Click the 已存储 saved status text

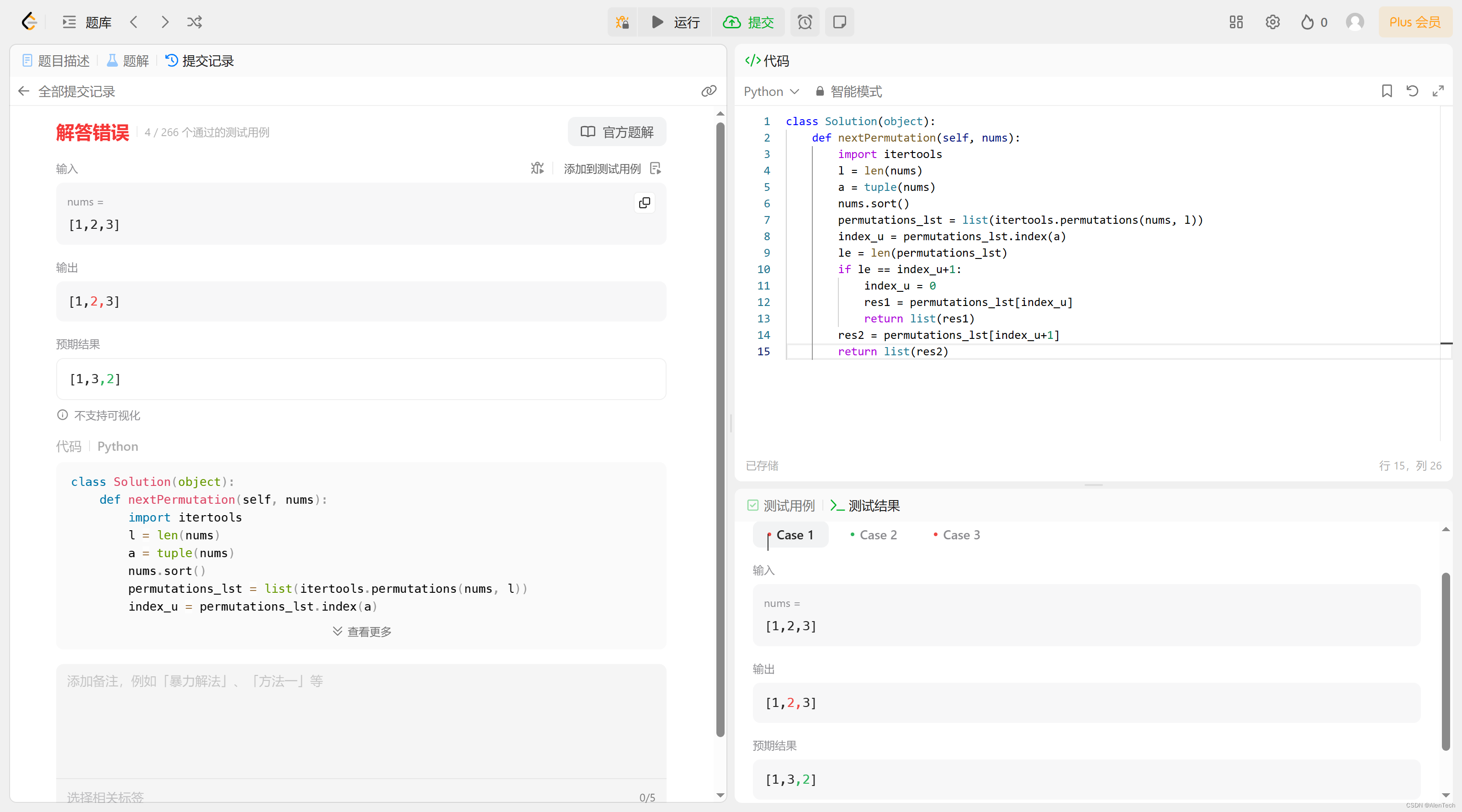(x=762, y=465)
